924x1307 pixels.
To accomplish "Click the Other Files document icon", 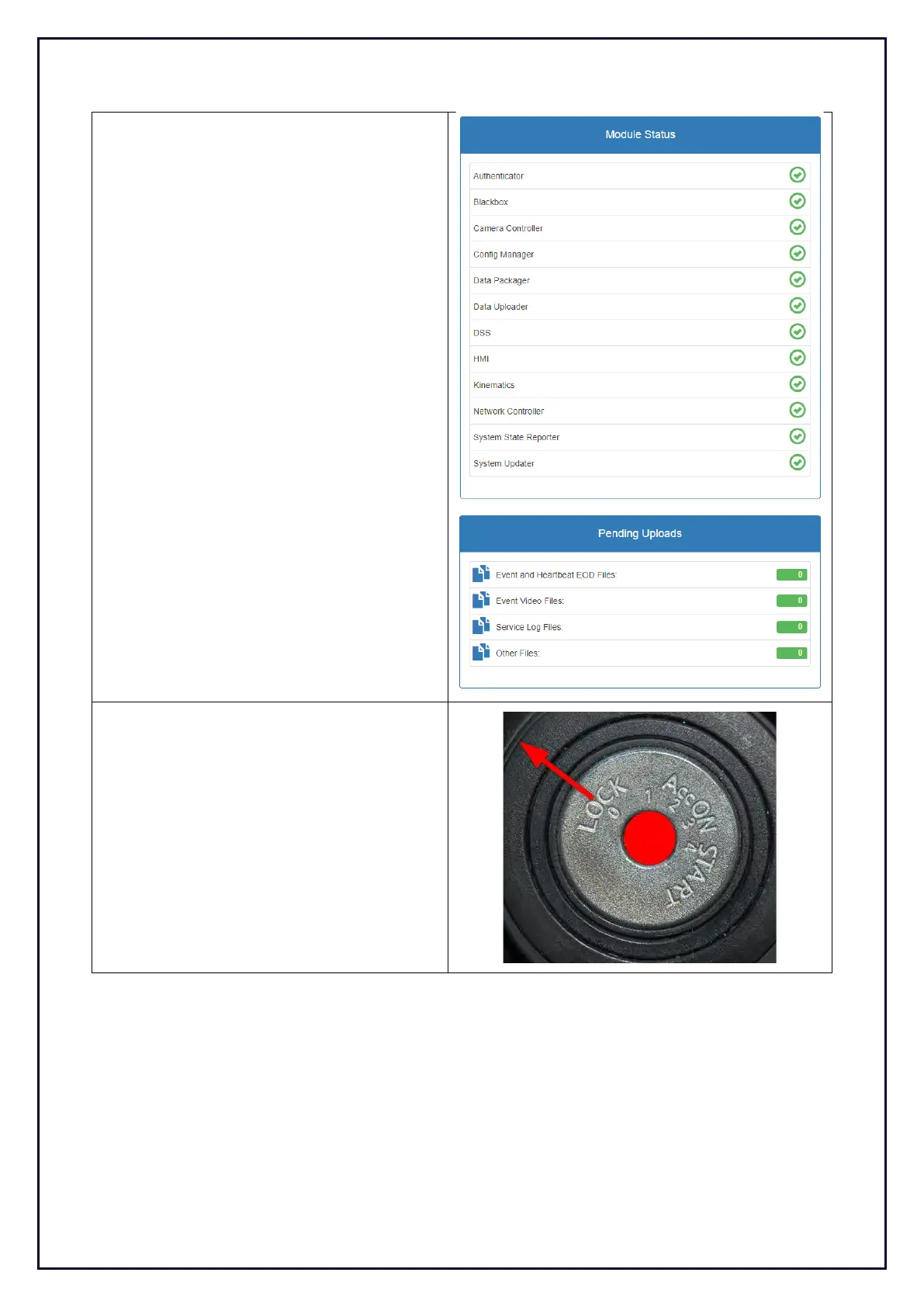I will 481,652.
